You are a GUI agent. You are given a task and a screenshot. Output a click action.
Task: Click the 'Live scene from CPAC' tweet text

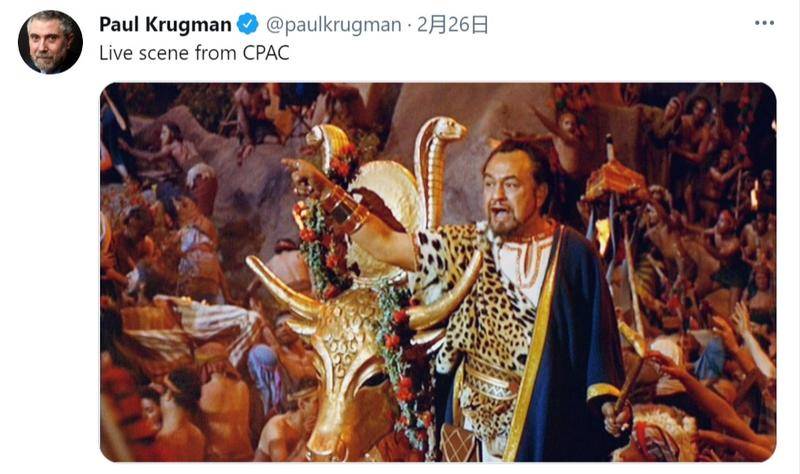click(194, 53)
